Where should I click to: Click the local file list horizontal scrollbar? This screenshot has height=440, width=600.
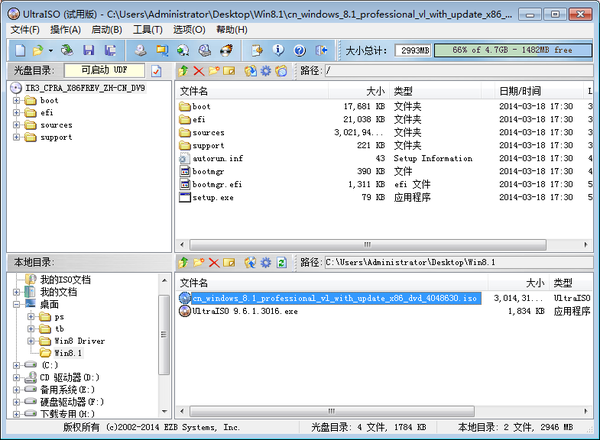pos(332,411)
